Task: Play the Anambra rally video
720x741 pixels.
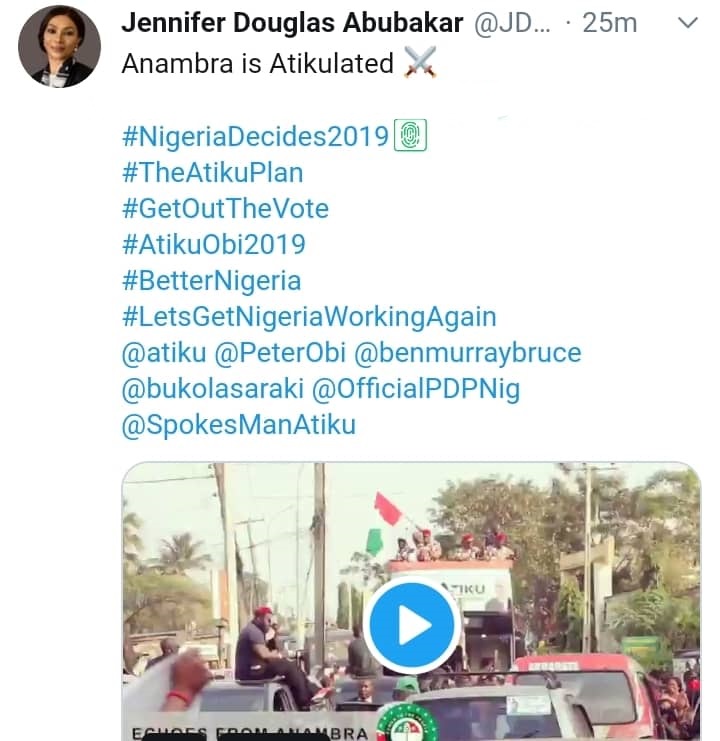Action: pyautogui.click(x=411, y=625)
